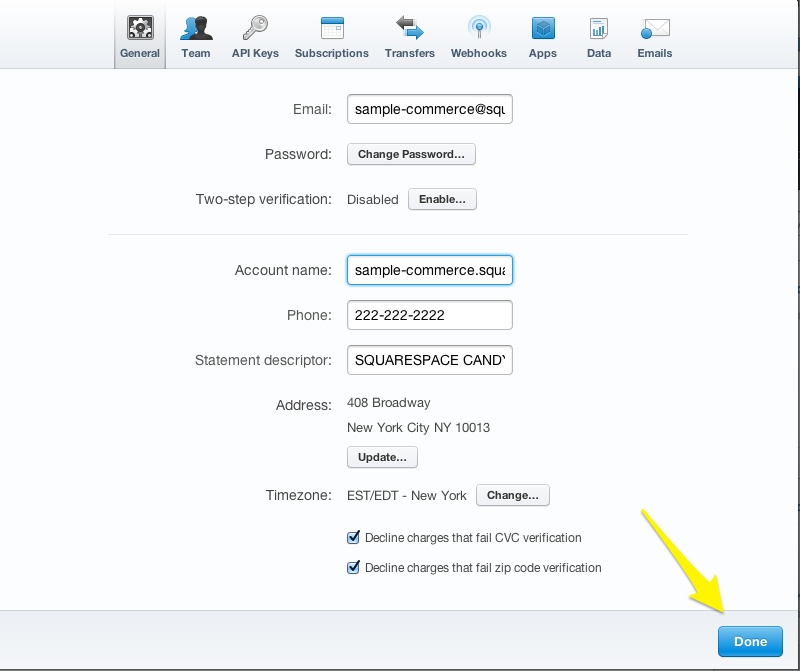Open the Webhooks settings icon
The width and height of the screenshot is (800, 671).
click(x=479, y=28)
